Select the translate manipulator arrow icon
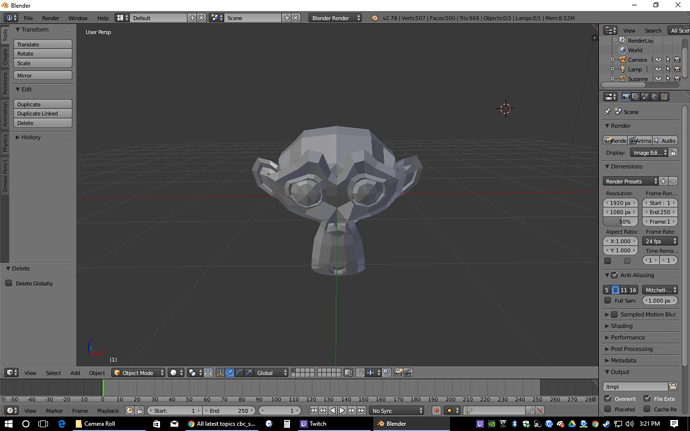Screen dimensions: 690x431 pyautogui.click(x=230, y=372)
